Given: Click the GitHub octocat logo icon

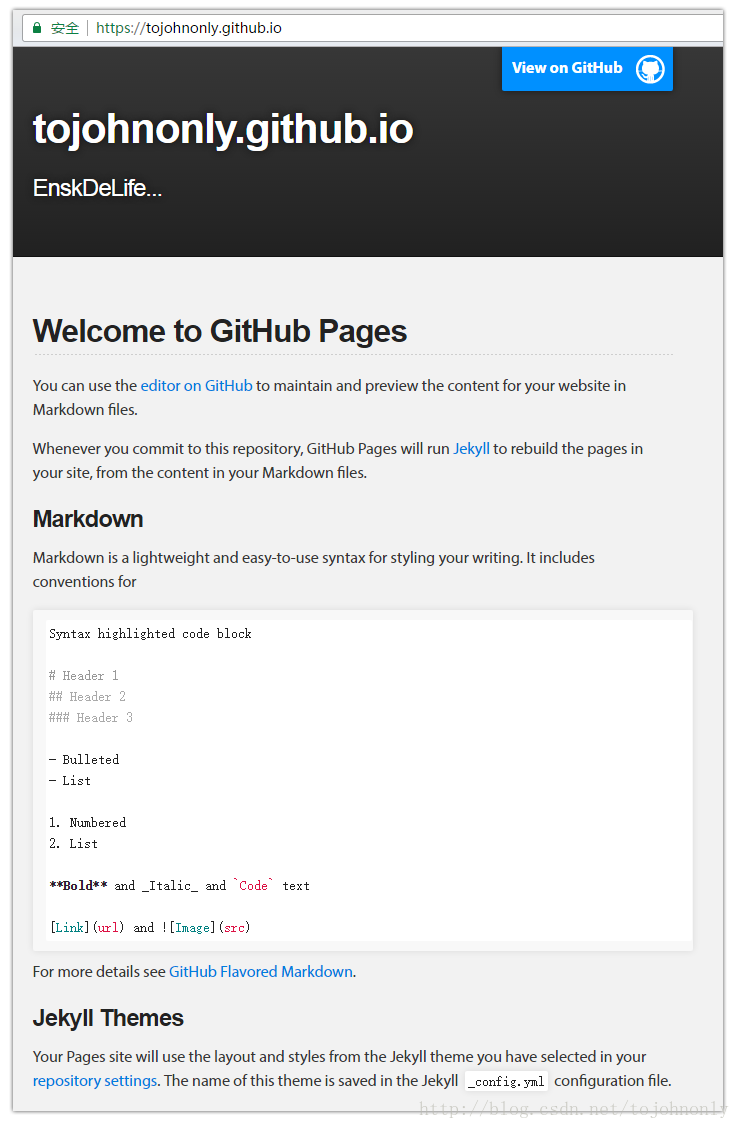Looking at the screenshot, I should click(x=649, y=69).
